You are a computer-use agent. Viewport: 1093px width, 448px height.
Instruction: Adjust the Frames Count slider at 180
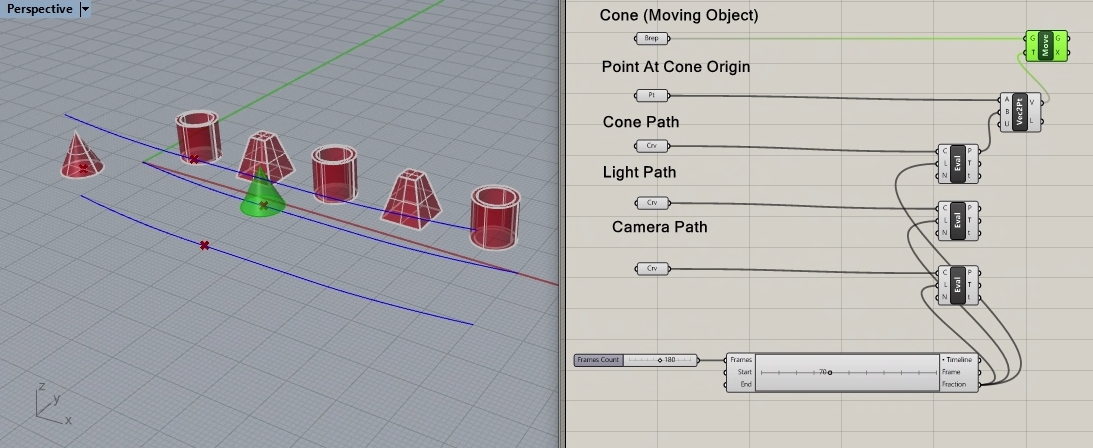660,360
